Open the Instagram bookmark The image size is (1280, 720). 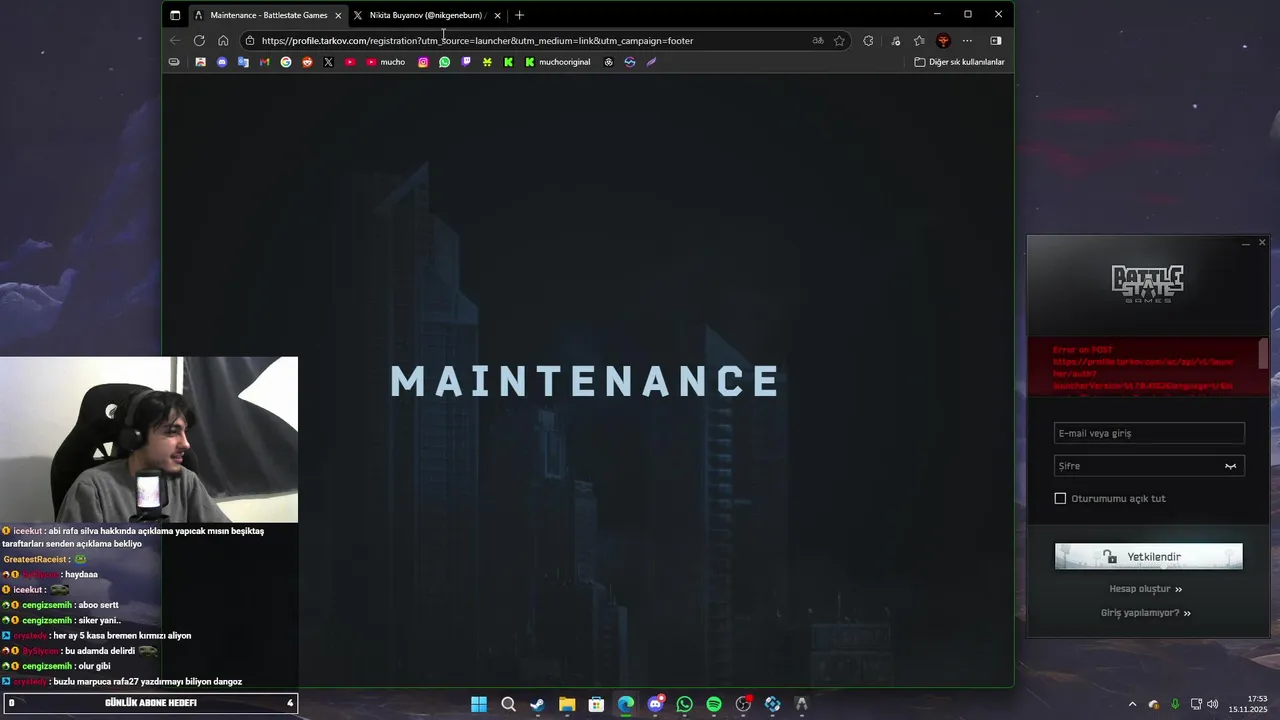coord(423,62)
